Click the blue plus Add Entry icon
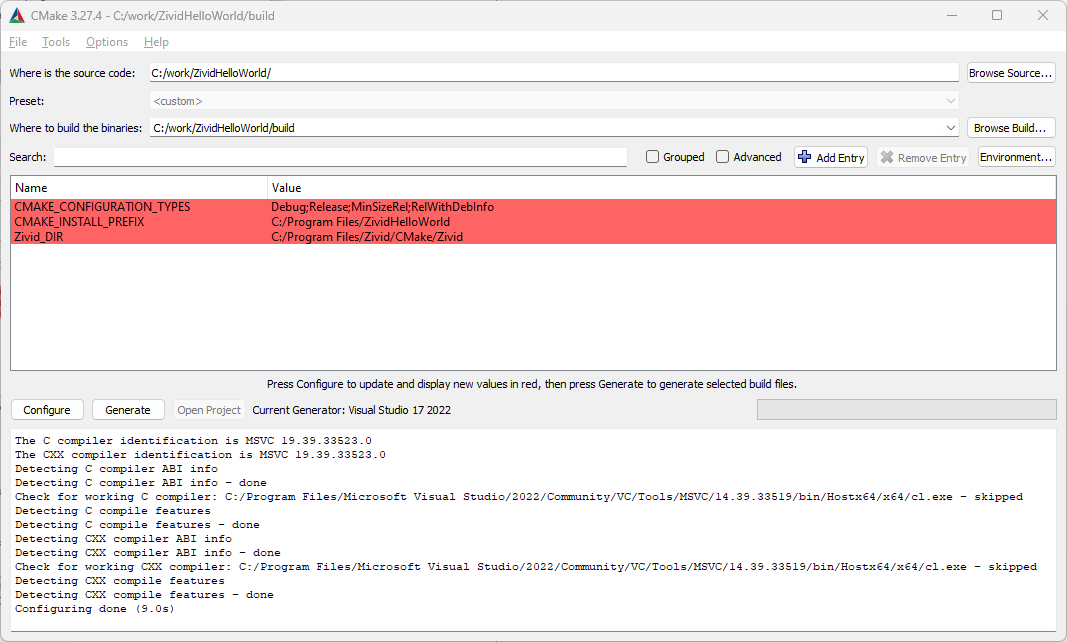 coord(804,157)
